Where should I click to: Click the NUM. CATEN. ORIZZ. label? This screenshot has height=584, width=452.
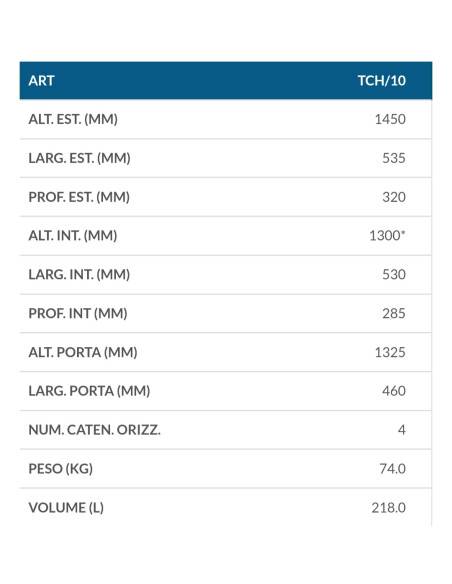point(94,430)
